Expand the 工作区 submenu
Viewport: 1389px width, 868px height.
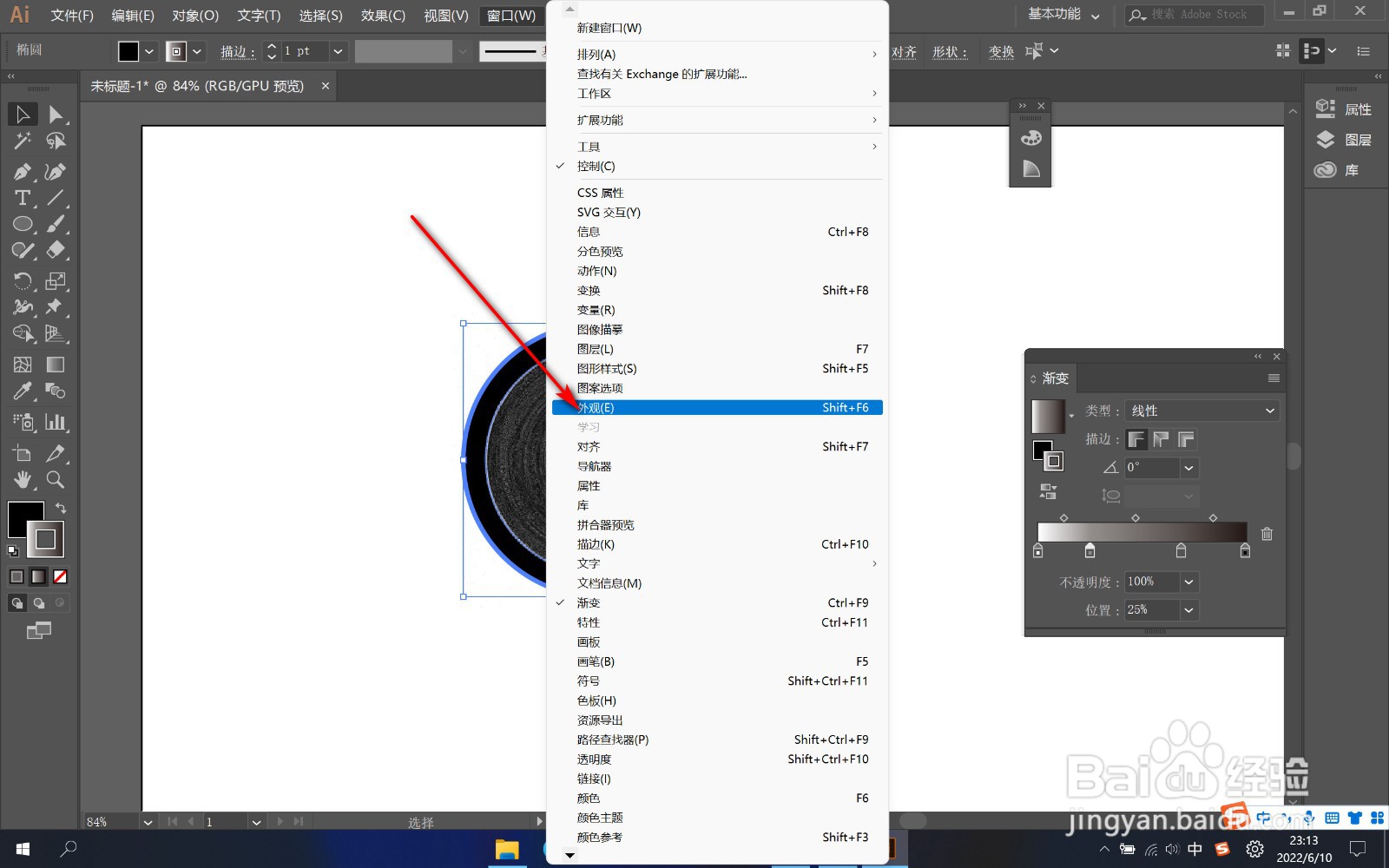coord(717,94)
